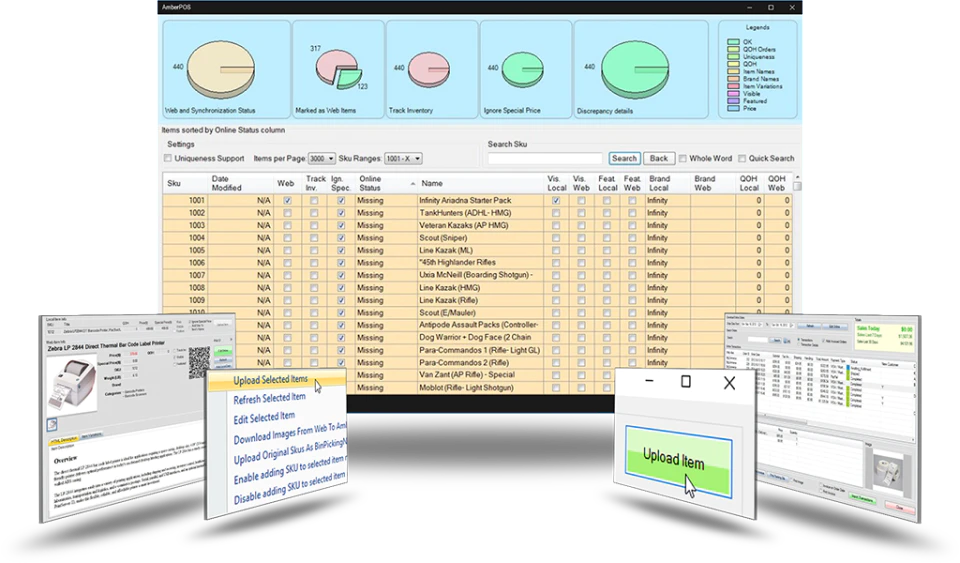Click the Search button
This screenshot has height=563, width=960.
point(624,158)
